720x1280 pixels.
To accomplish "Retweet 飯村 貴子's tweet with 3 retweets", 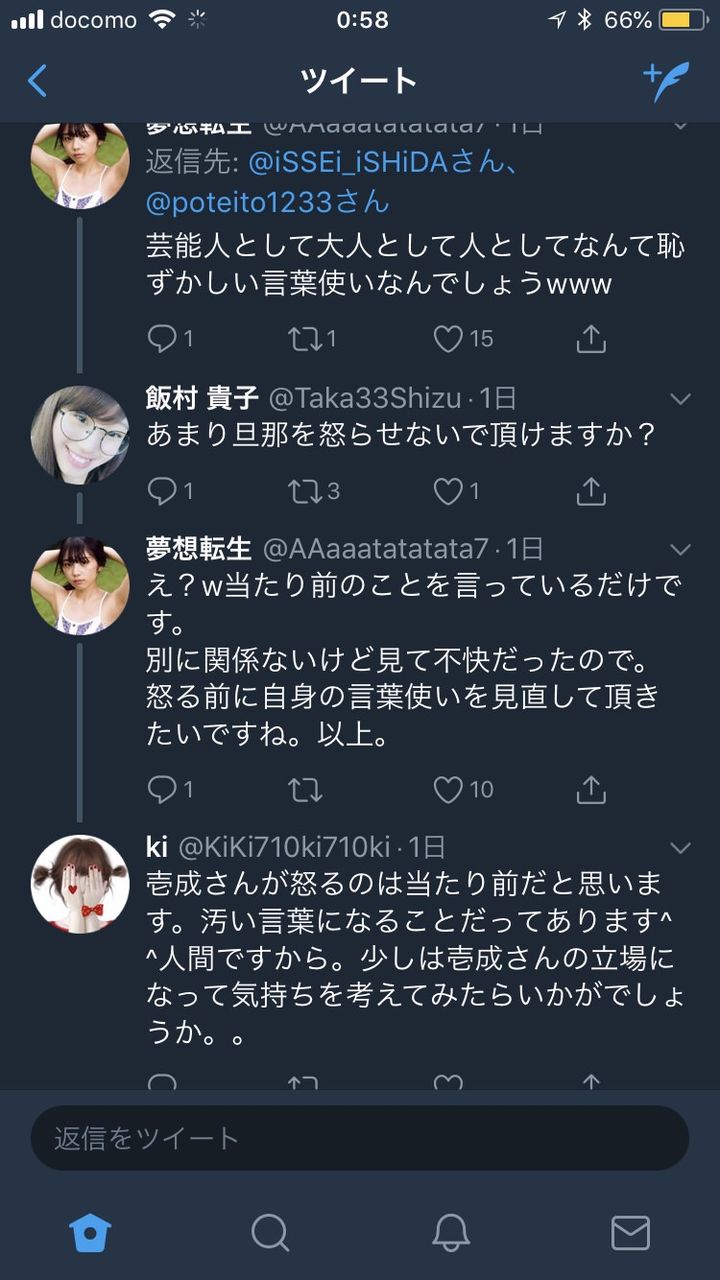I will click(x=304, y=490).
